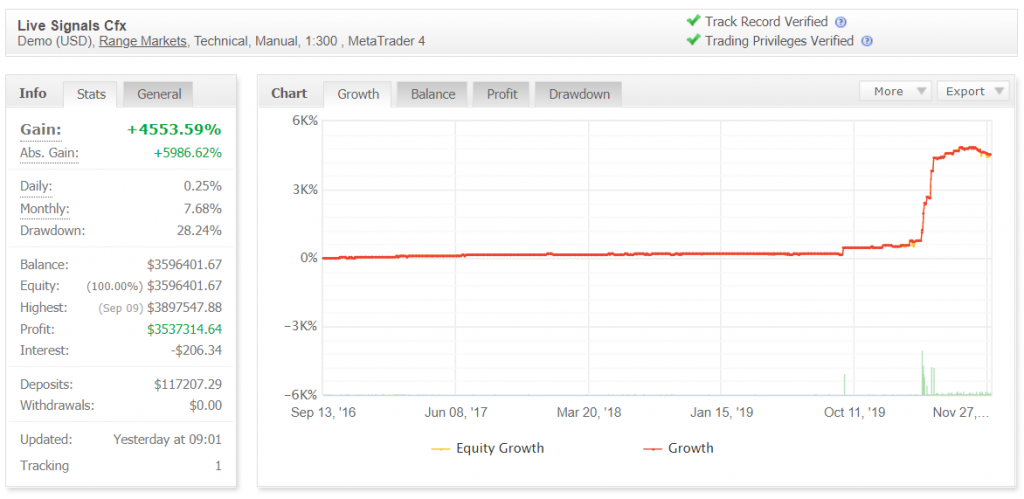The image size is (1024, 499).
Task: Show the Profit chart tab
Action: tap(502, 94)
